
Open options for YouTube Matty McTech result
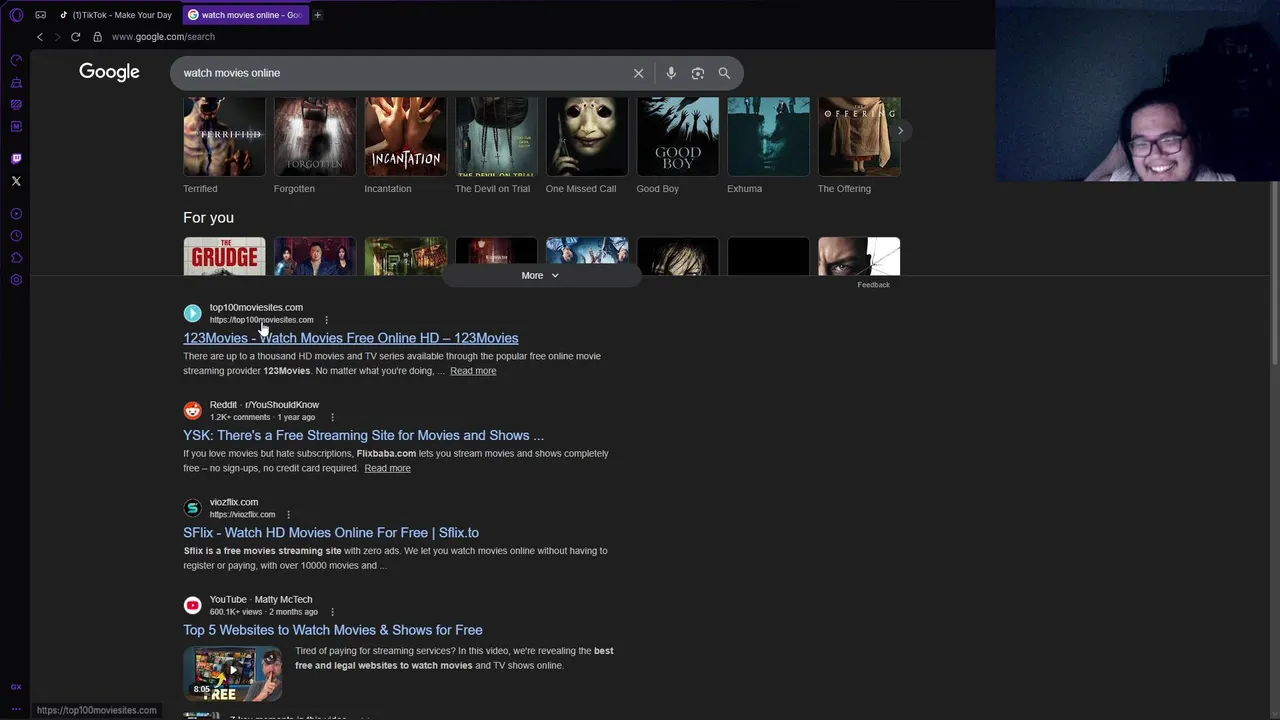pyautogui.click(x=332, y=612)
